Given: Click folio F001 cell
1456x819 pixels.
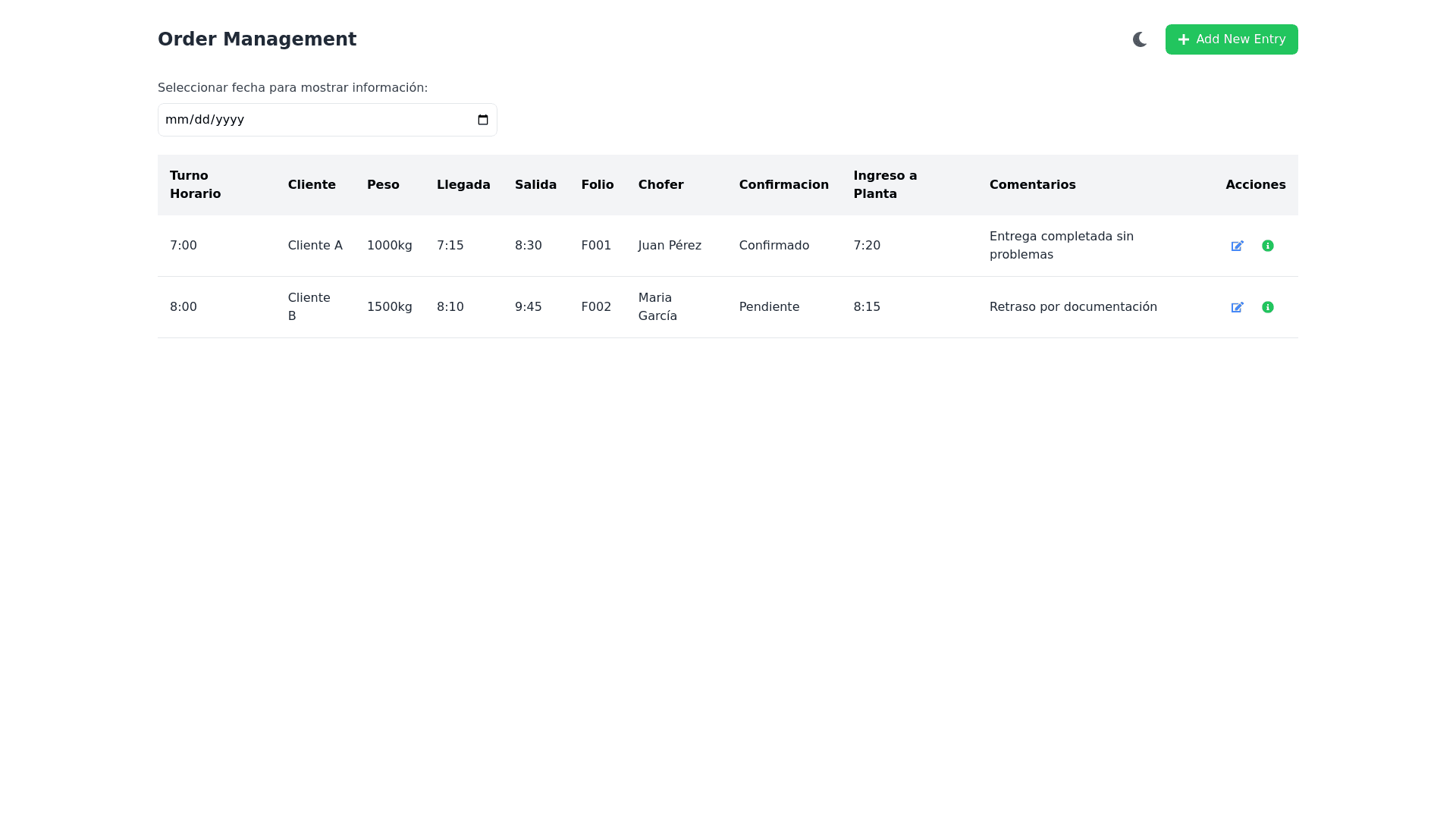Looking at the screenshot, I should click(596, 246).
